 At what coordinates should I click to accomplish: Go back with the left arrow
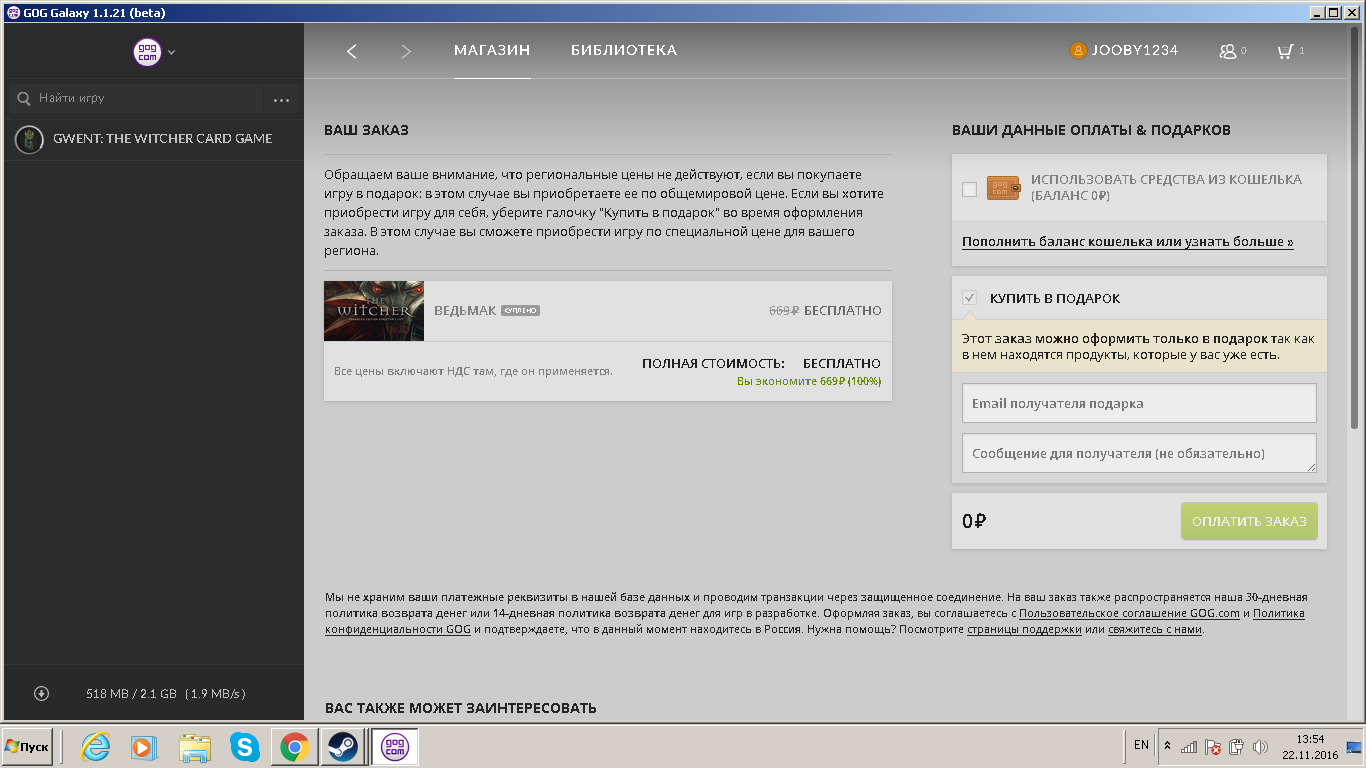point(352,51)
